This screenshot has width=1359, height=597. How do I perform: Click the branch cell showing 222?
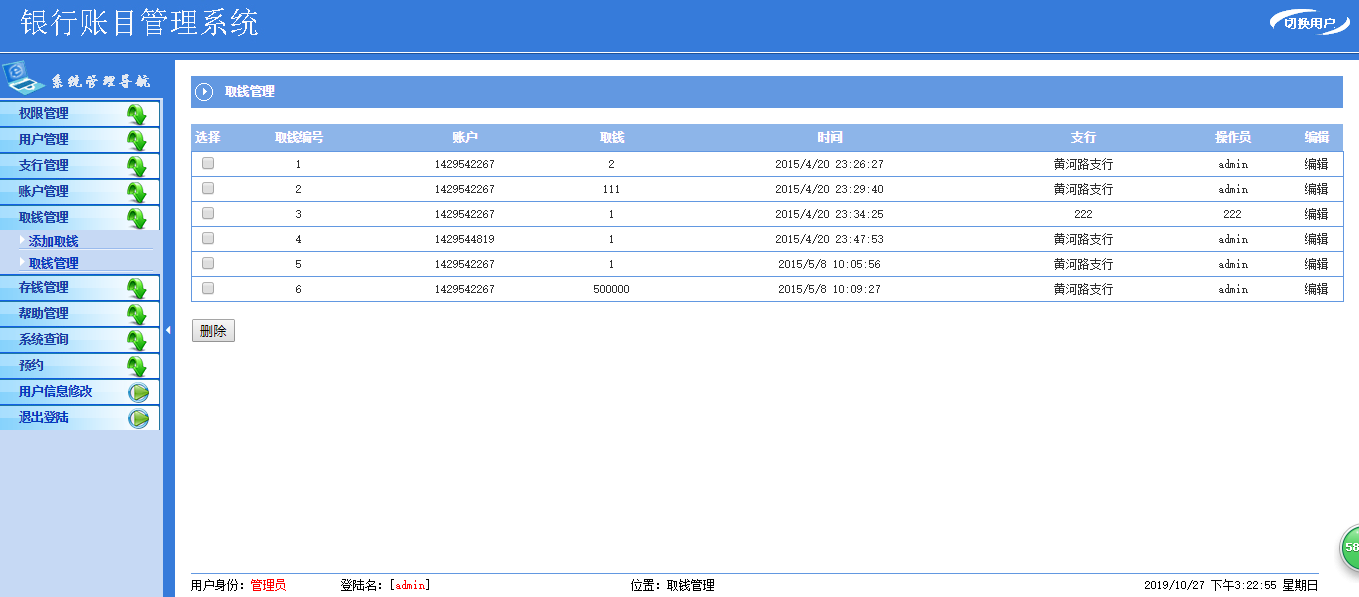tap(1083, 214)
